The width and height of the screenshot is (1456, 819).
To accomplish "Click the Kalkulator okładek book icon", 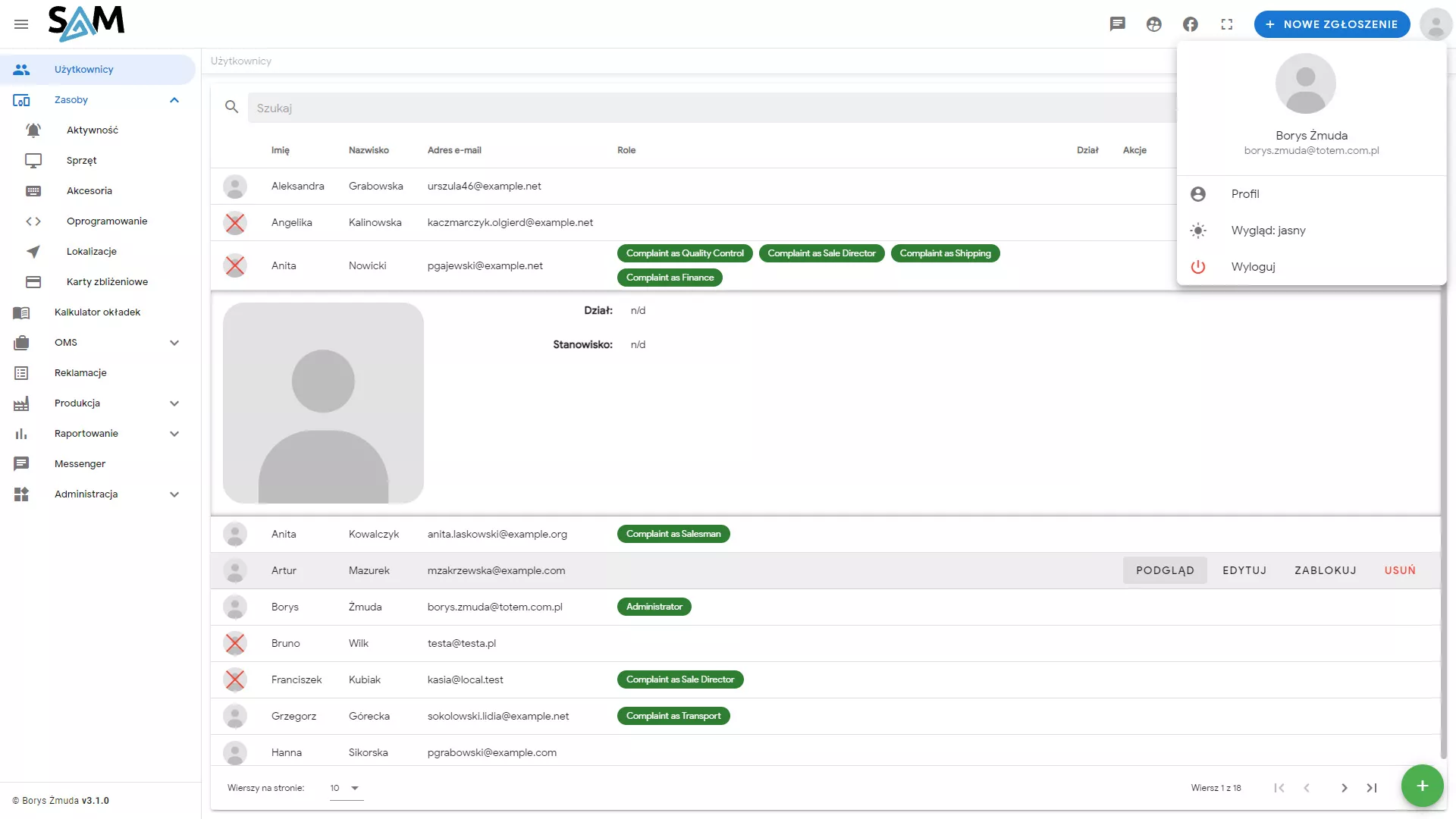I will click(21, 312).
